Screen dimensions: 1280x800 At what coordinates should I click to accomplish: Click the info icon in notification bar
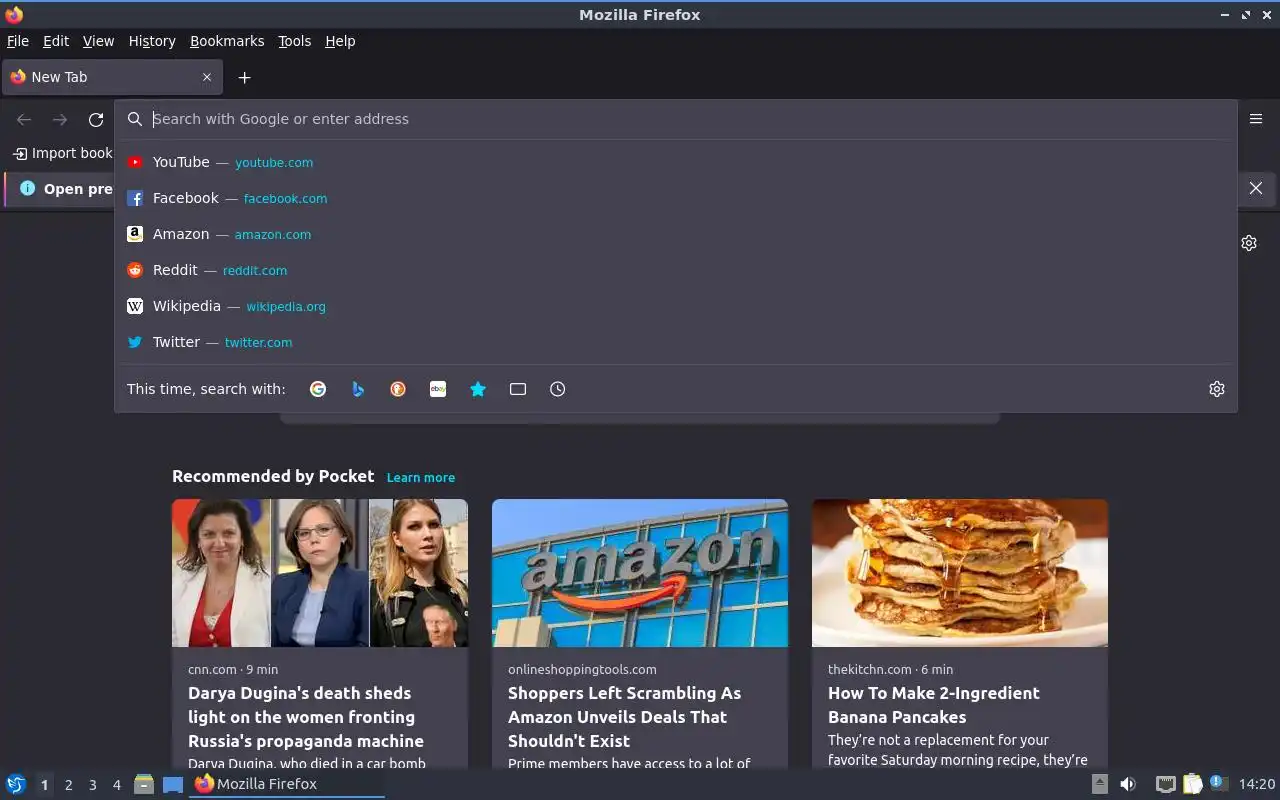[27, 188]
